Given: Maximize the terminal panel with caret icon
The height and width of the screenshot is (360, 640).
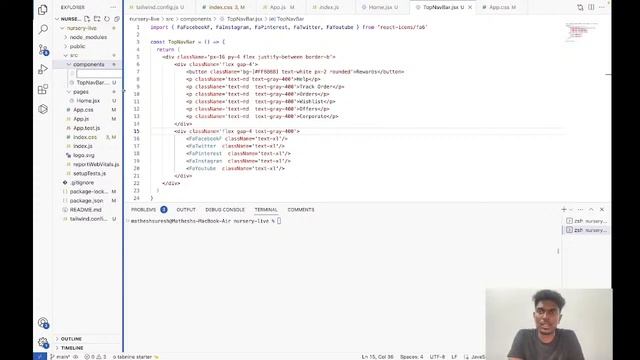Looking at the screenshot, I should tap(591, 209).
